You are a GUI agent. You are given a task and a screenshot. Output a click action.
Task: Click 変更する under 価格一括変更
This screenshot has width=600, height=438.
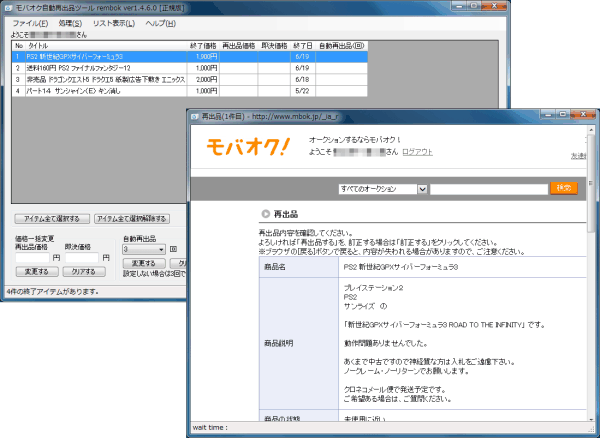click(x=37, y=272)
